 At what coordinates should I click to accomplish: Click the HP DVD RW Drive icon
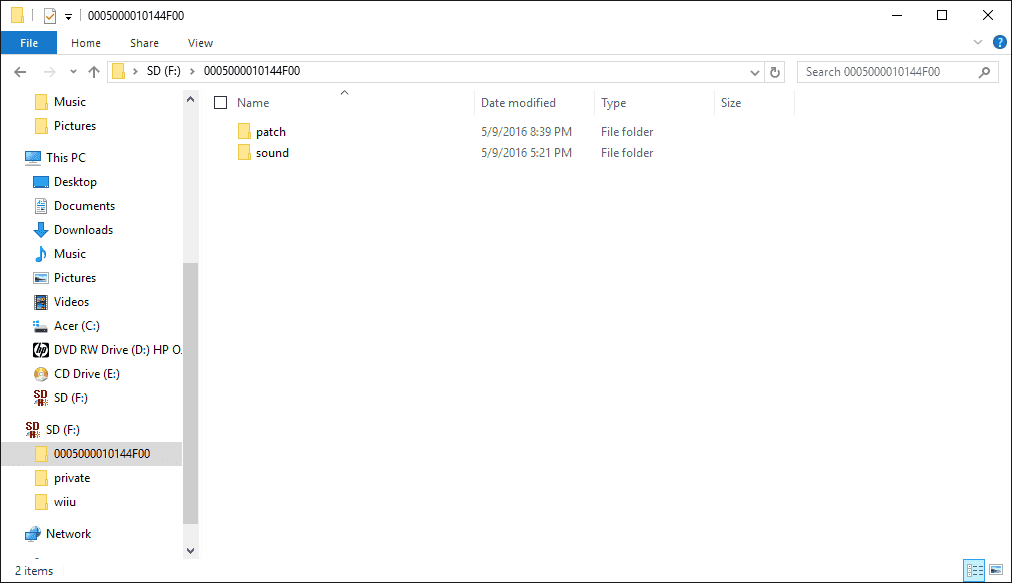pyautogui.click(x=41, y=350)
